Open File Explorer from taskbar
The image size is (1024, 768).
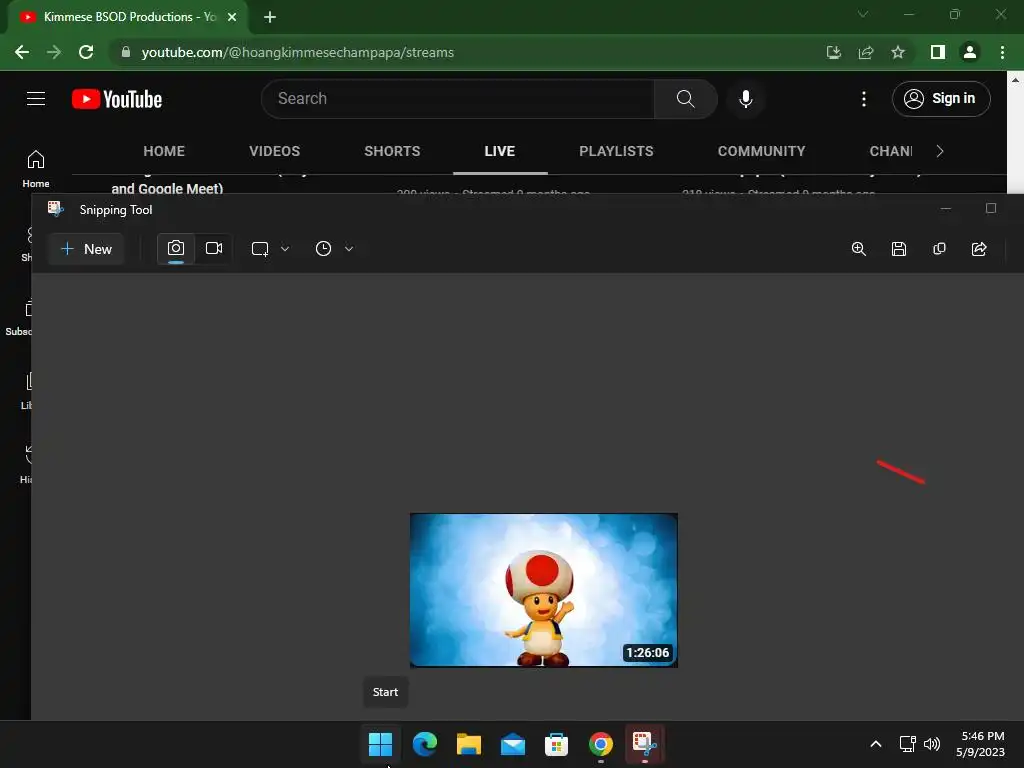tap(468, 744)
